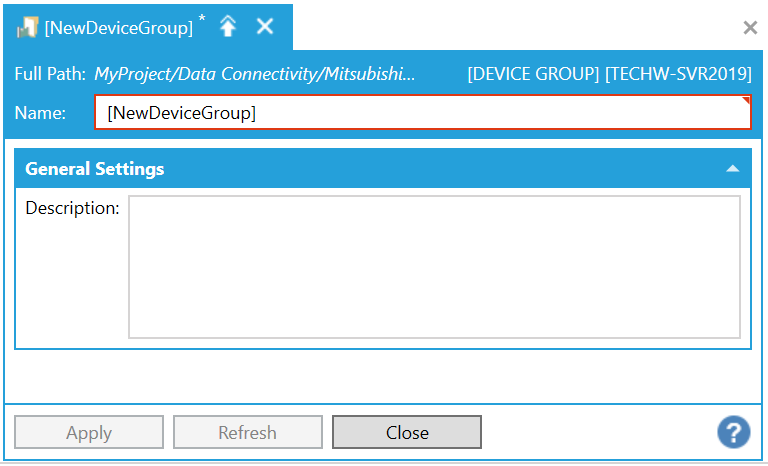This screenshot has height=466, width=768.
Task: Collapse General Settings using the white arrow
Action: (x=733, y=169)
